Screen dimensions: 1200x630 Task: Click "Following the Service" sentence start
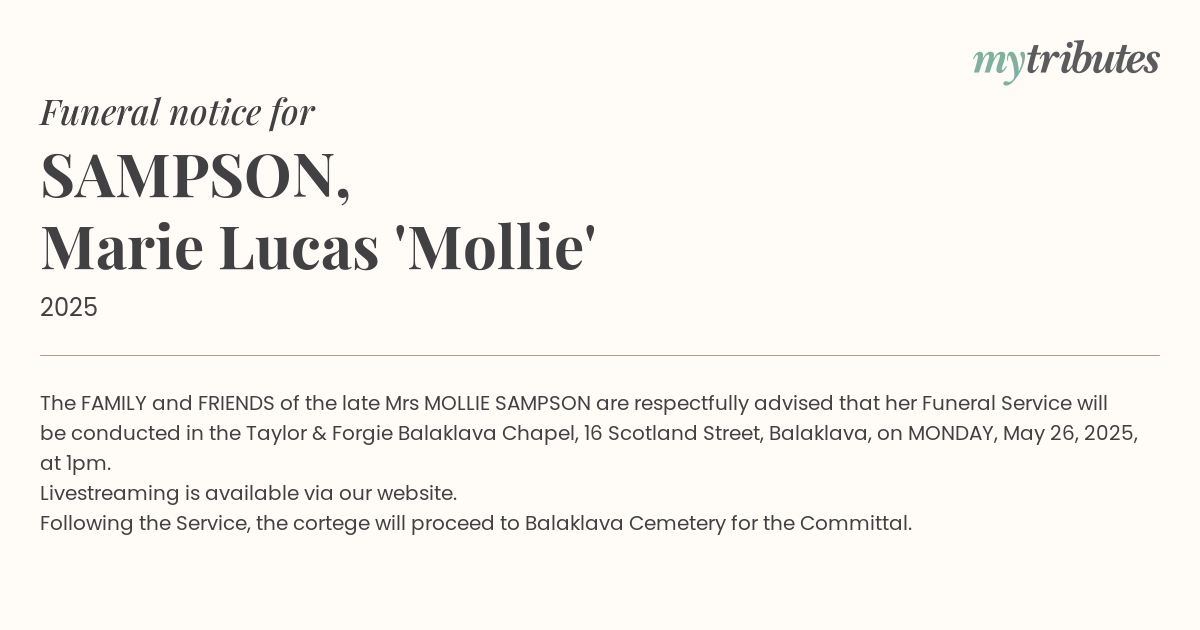143,523
